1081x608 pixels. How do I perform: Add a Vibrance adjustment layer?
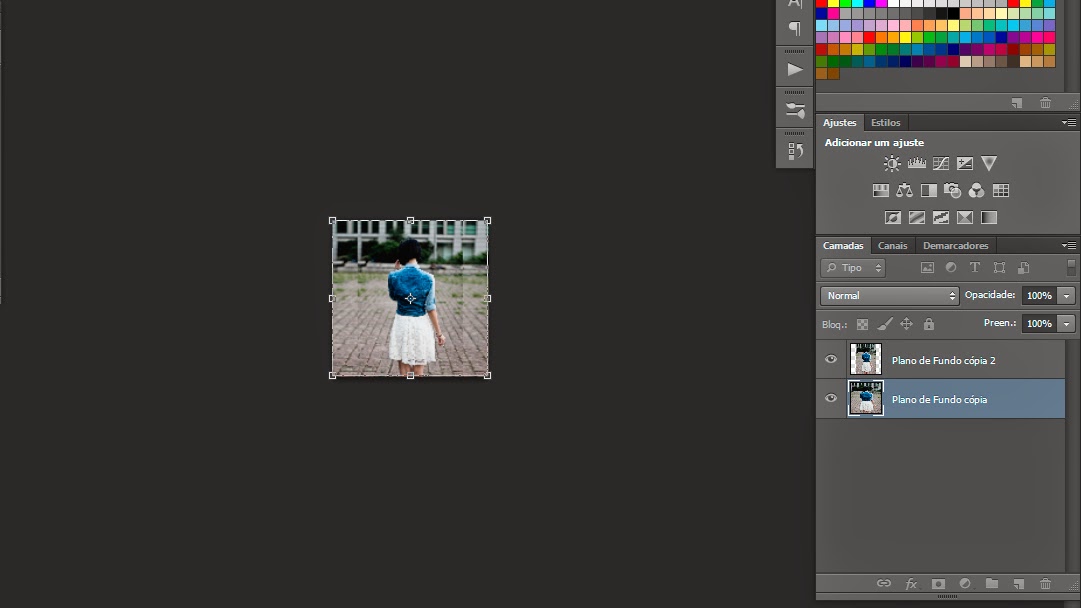(x=989, y=163)
